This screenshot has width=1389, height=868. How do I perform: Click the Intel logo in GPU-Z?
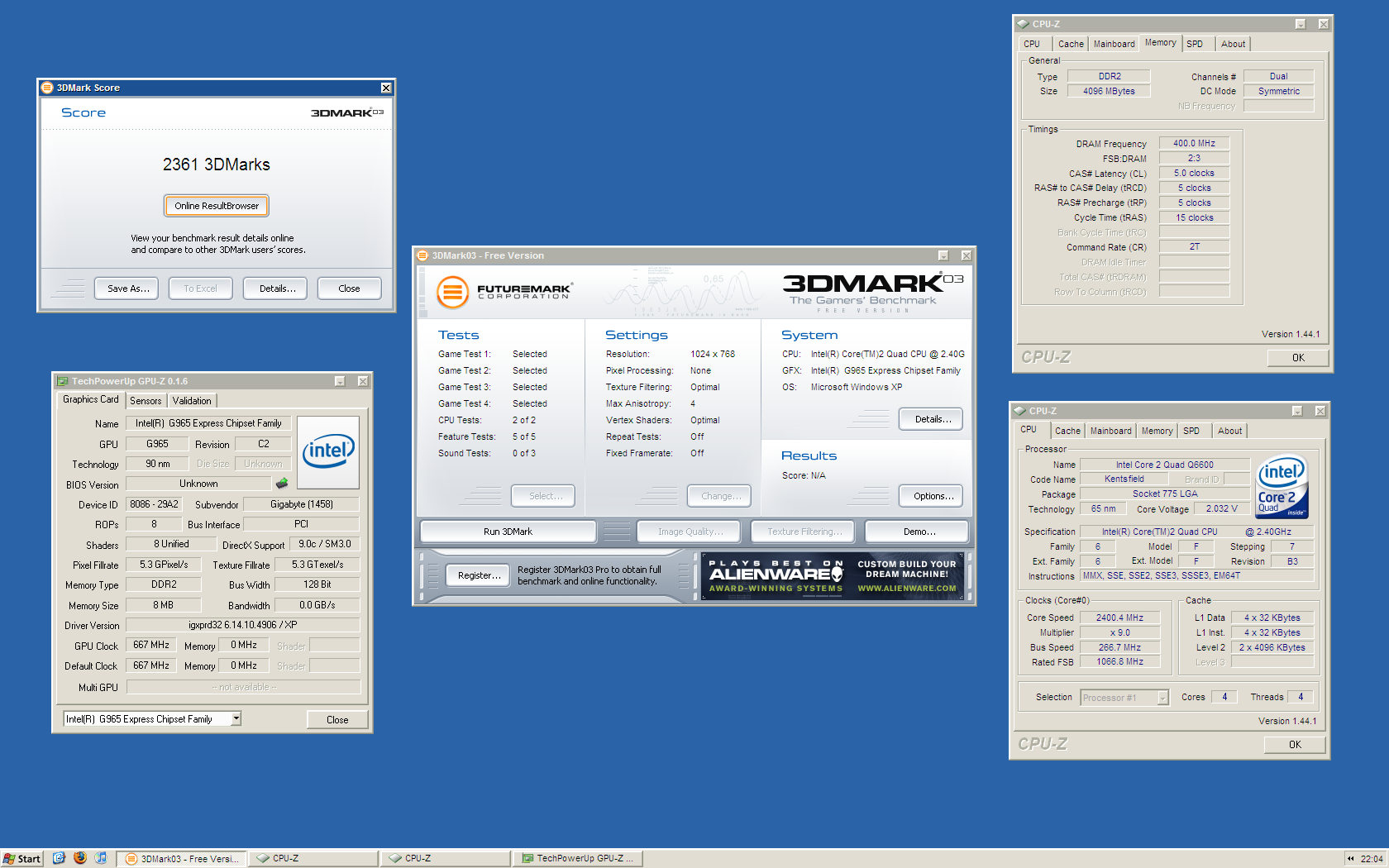[x=328, y=452]
